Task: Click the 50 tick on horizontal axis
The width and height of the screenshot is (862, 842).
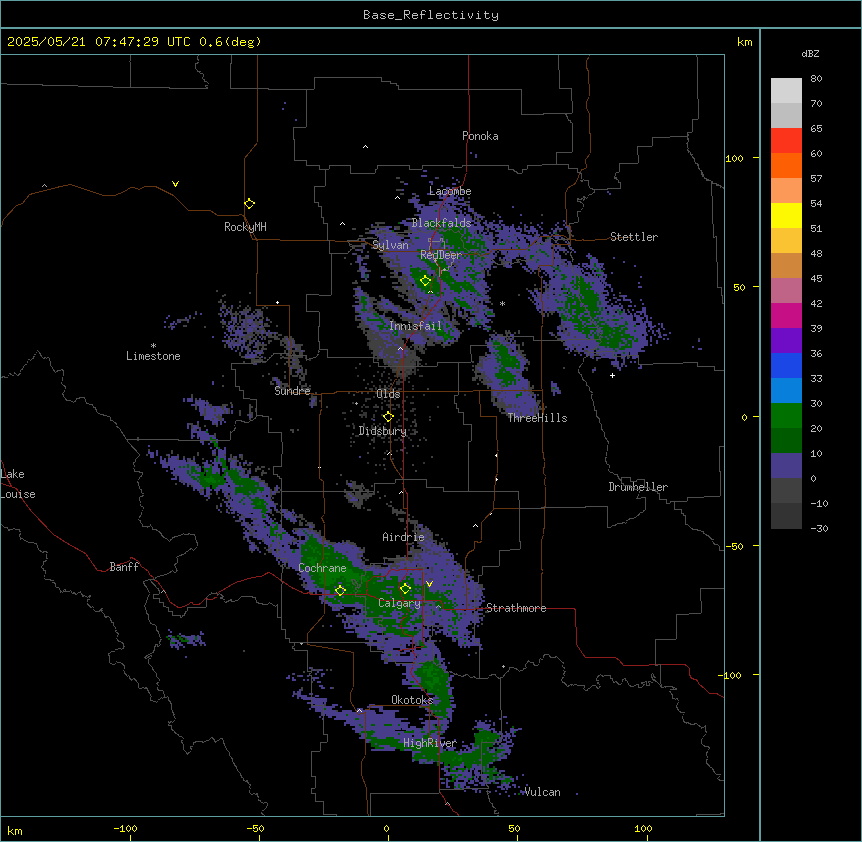Action: tap(514, 828)
